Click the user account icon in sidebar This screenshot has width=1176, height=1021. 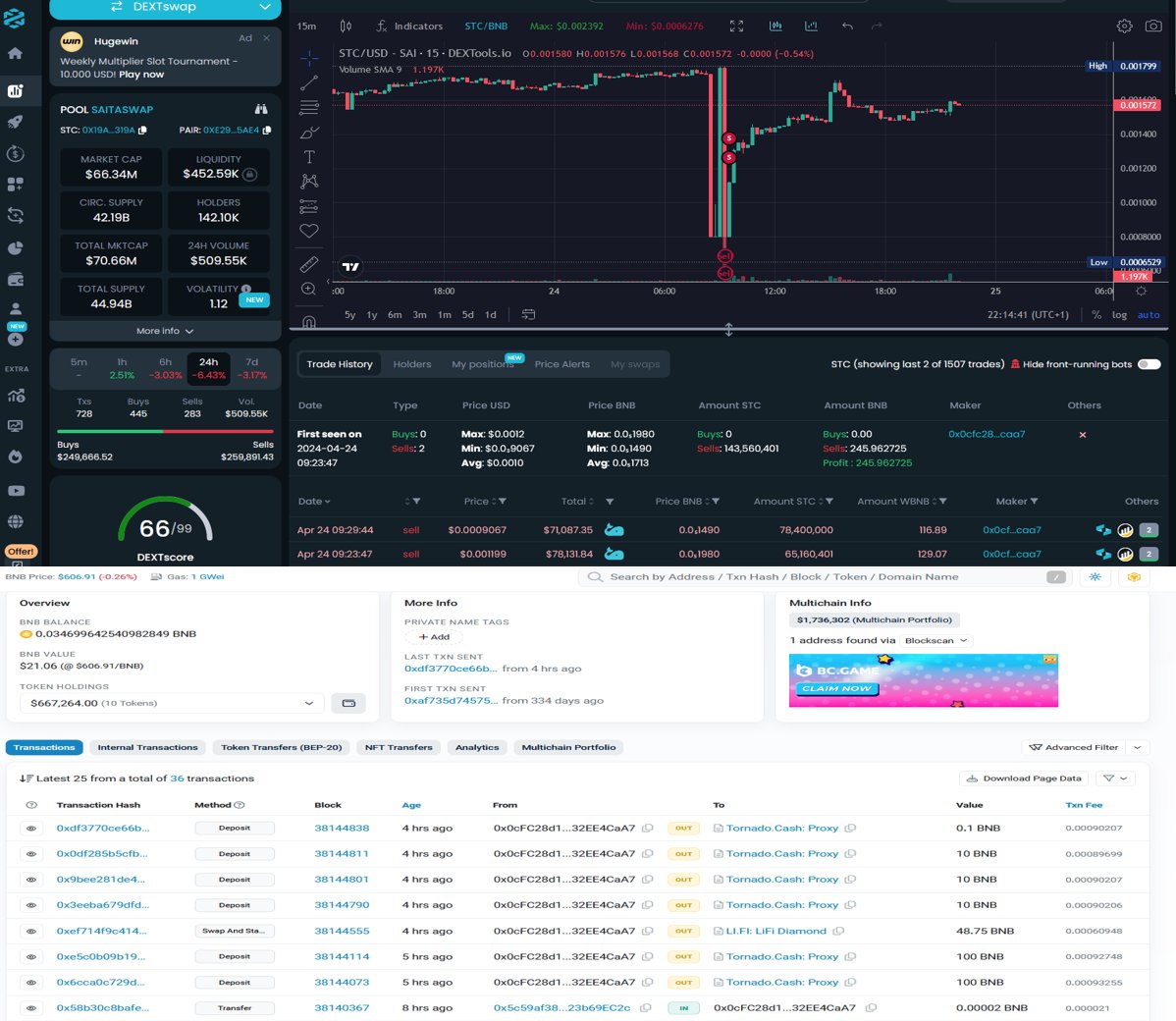15,308
